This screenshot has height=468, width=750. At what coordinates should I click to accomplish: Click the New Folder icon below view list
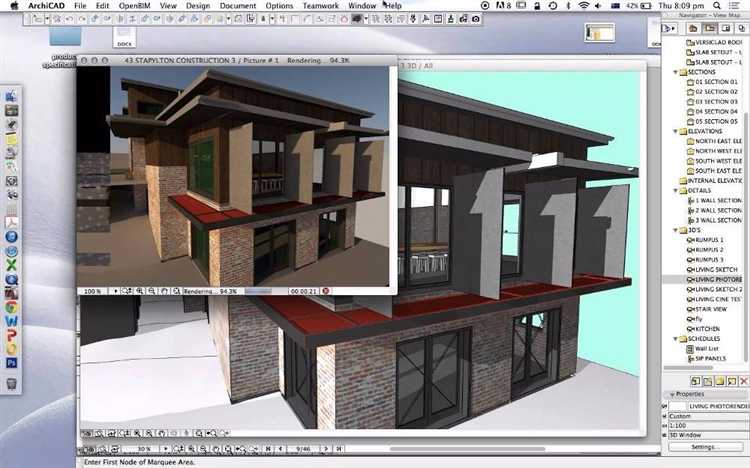pos(719,381)
